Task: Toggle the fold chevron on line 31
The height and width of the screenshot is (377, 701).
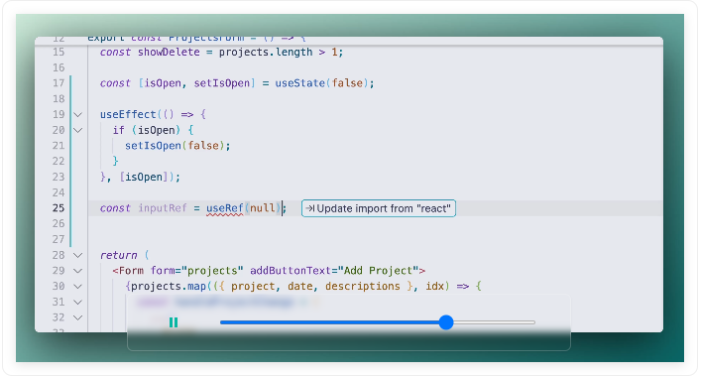Action: (78, 302)
